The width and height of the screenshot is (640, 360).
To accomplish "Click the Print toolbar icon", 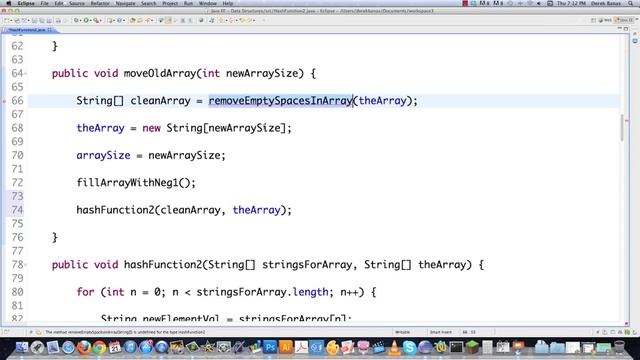I will pos(58,20).
